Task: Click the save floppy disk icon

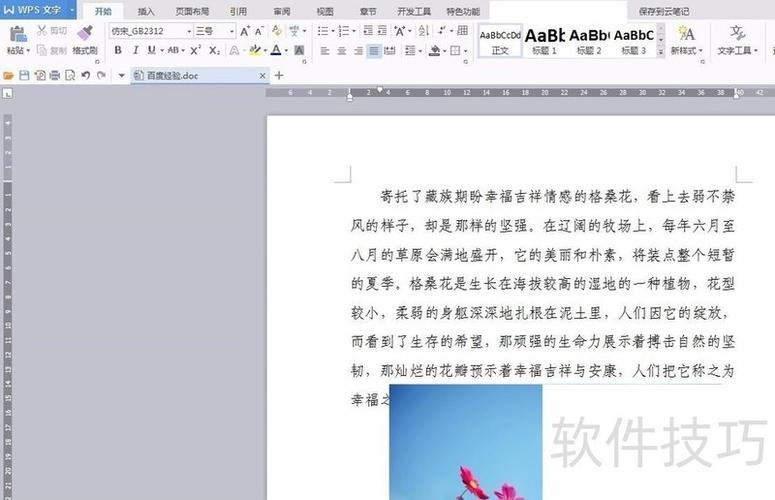Action: (x=24, y=76)
